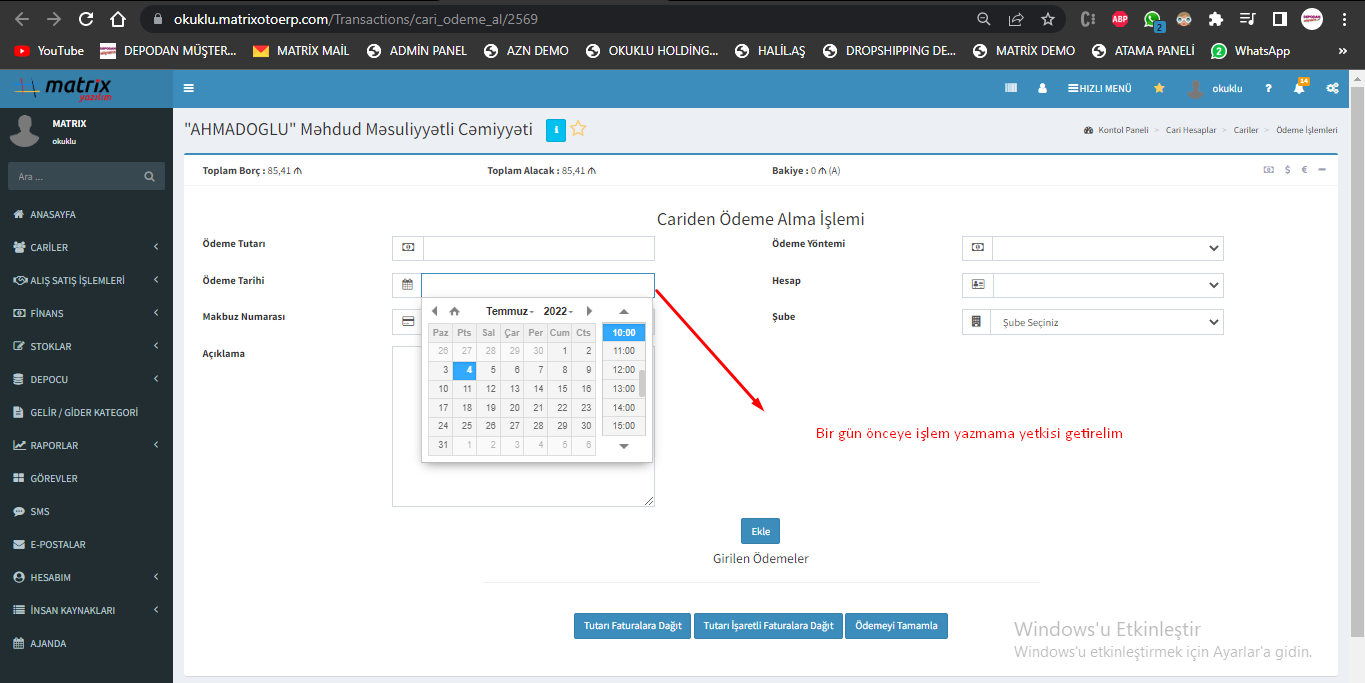The width and height of the screenshot is (1365, 683).
Task: Open the Şube Seçiniz dropdown
Action: [x=1107, y=322]
